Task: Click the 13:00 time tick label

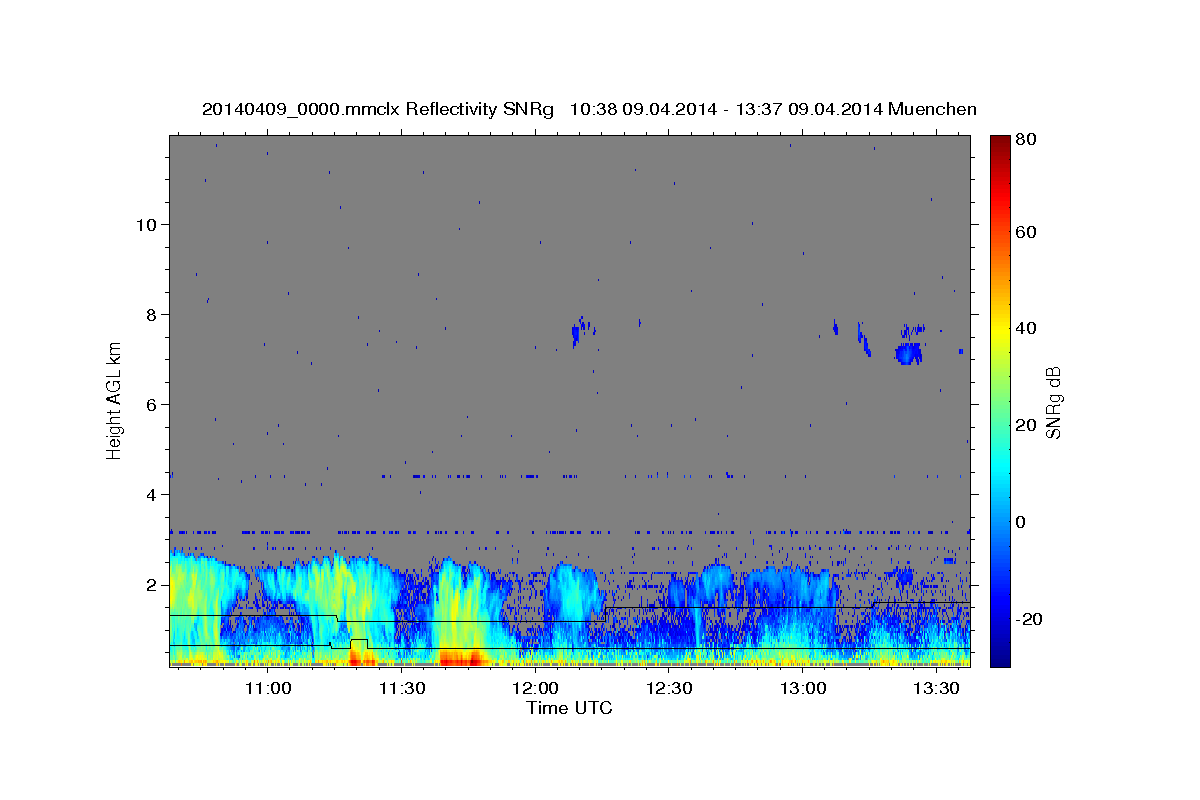Action: click(x=803, y=688)
